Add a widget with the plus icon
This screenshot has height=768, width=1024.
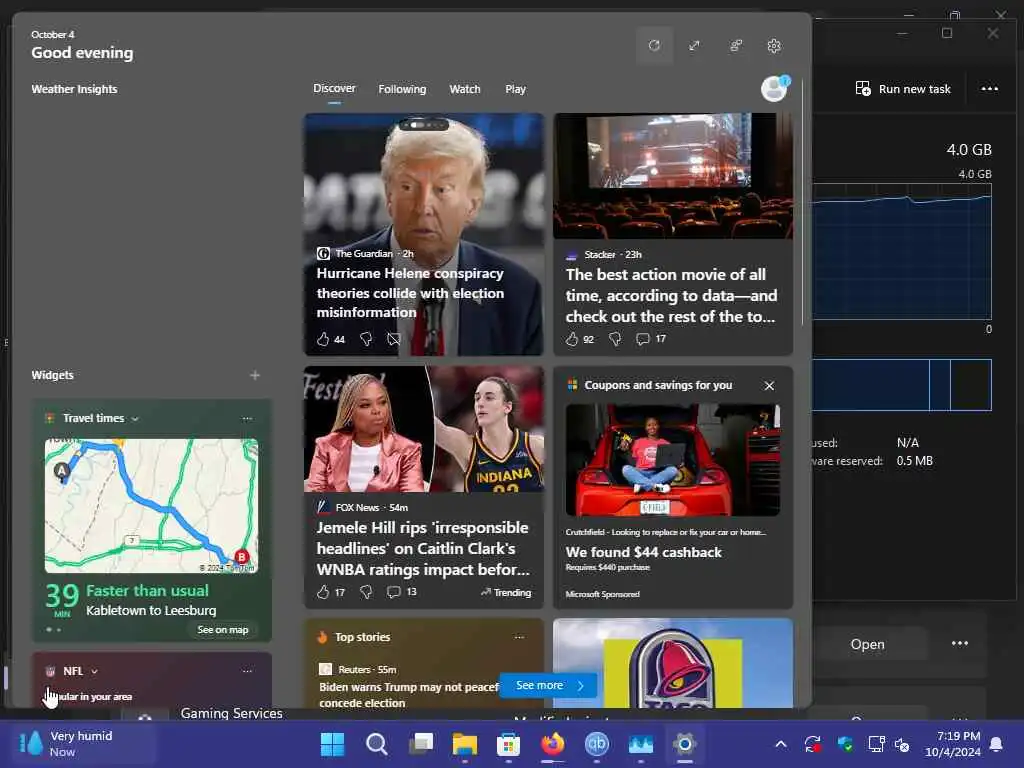[x=255, y=375]
